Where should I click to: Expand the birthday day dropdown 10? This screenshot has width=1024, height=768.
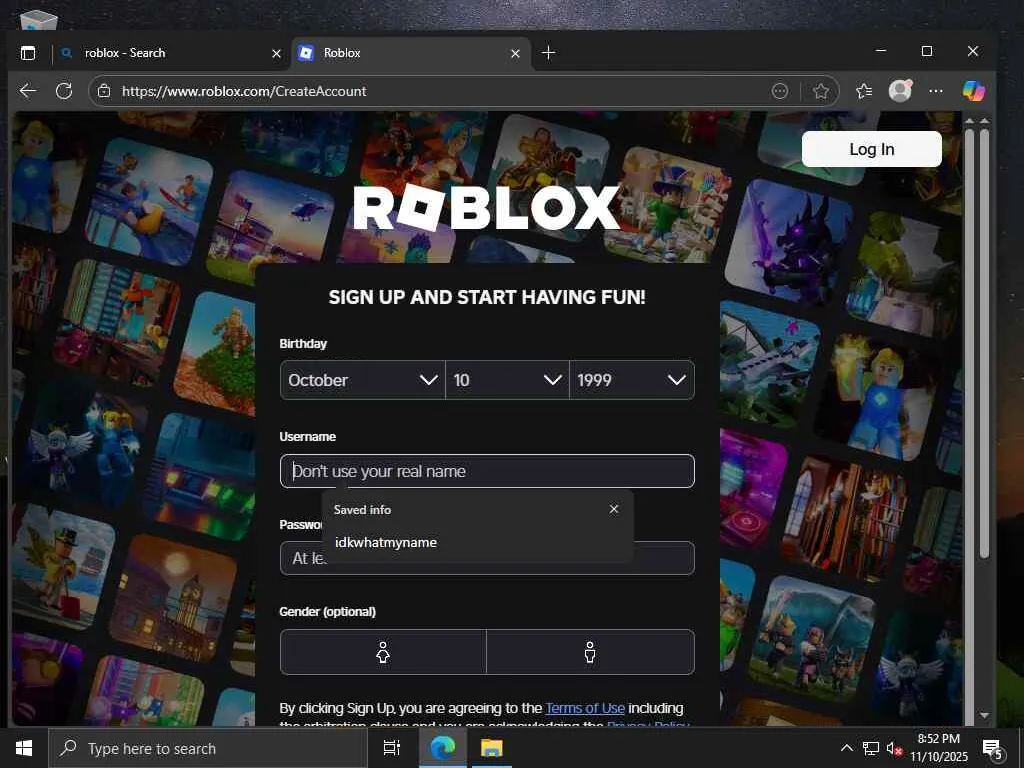[507, 380]
